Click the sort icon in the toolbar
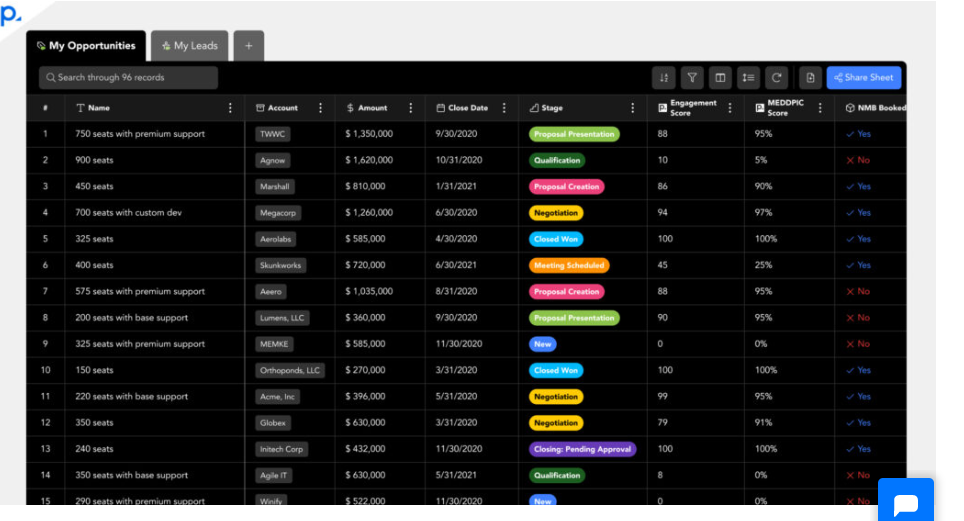 tap(664, 78)
